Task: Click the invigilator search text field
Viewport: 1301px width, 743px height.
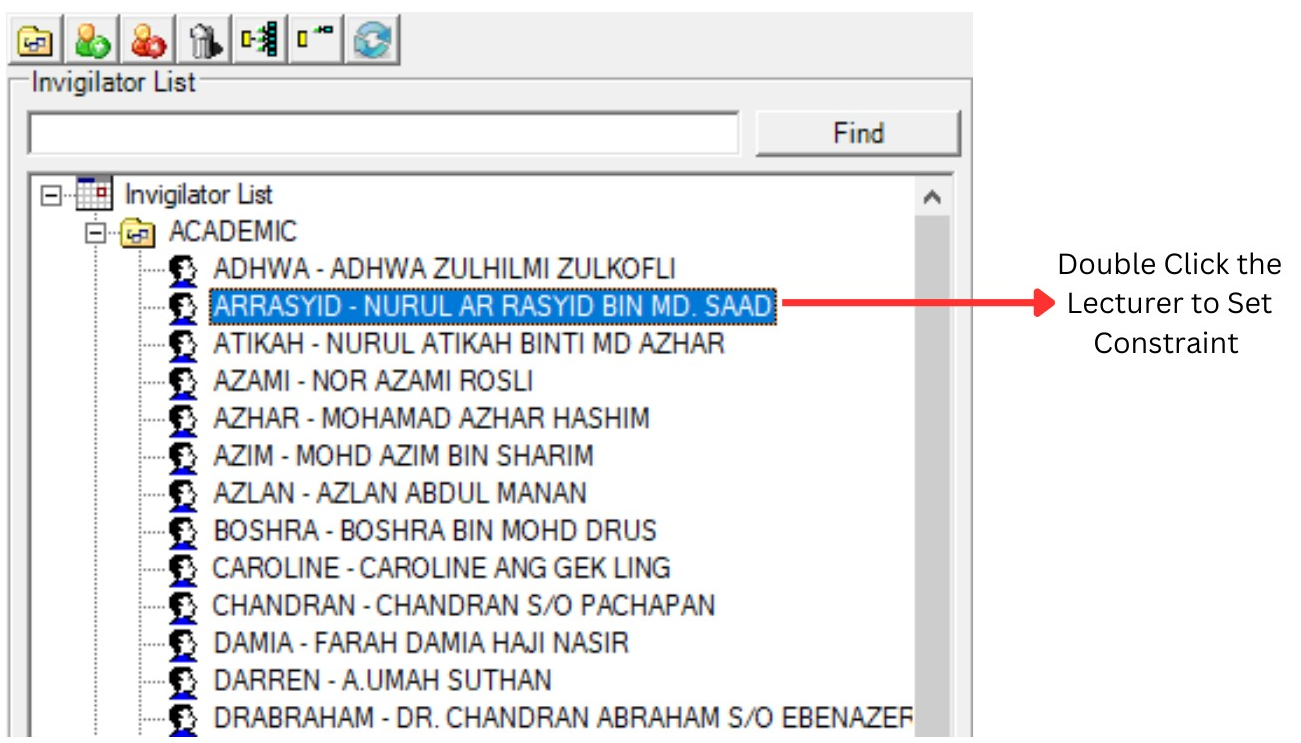Action: point(383,134)
